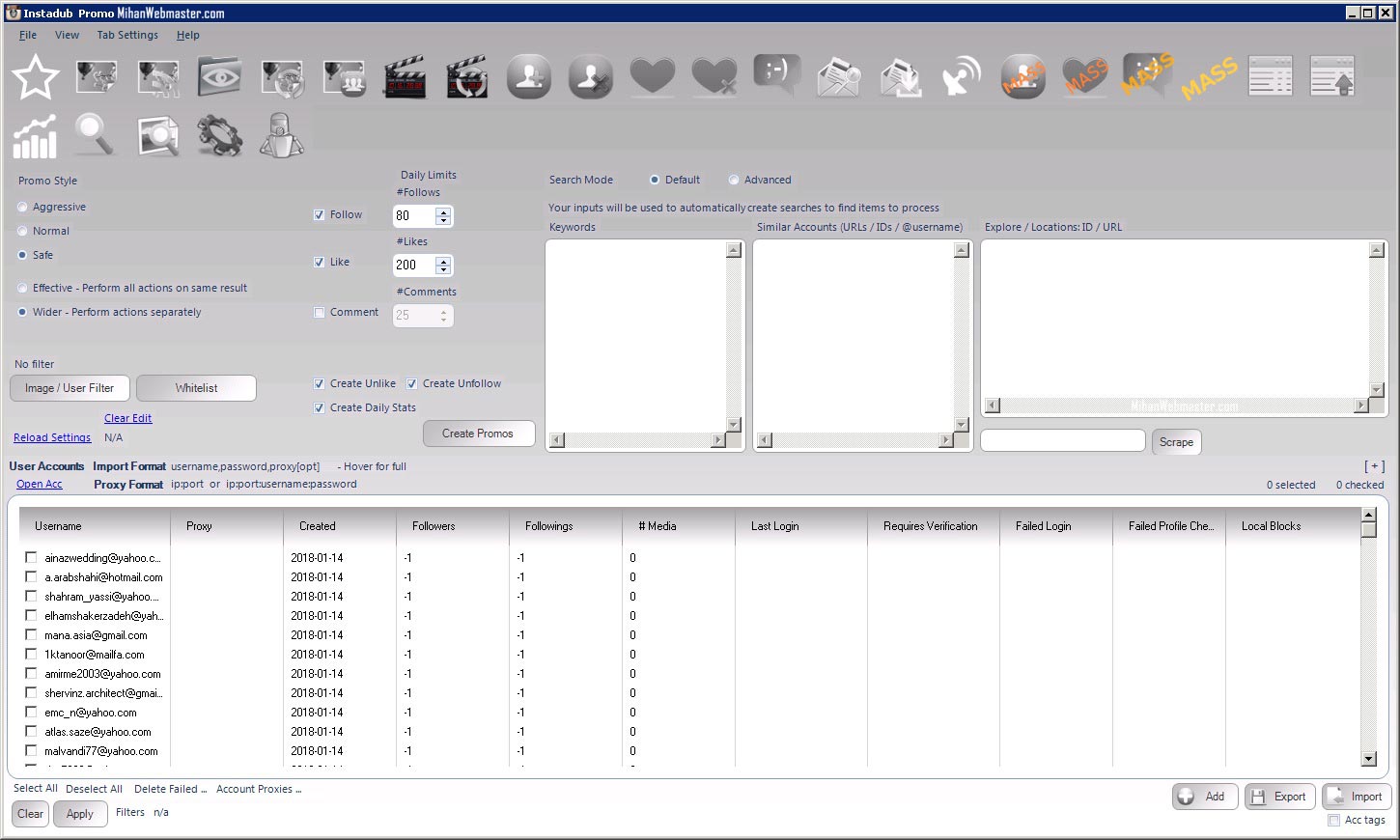Click the Scrape button
The width and height of the screenshot is (1400, 840).
pos(1176,442)
